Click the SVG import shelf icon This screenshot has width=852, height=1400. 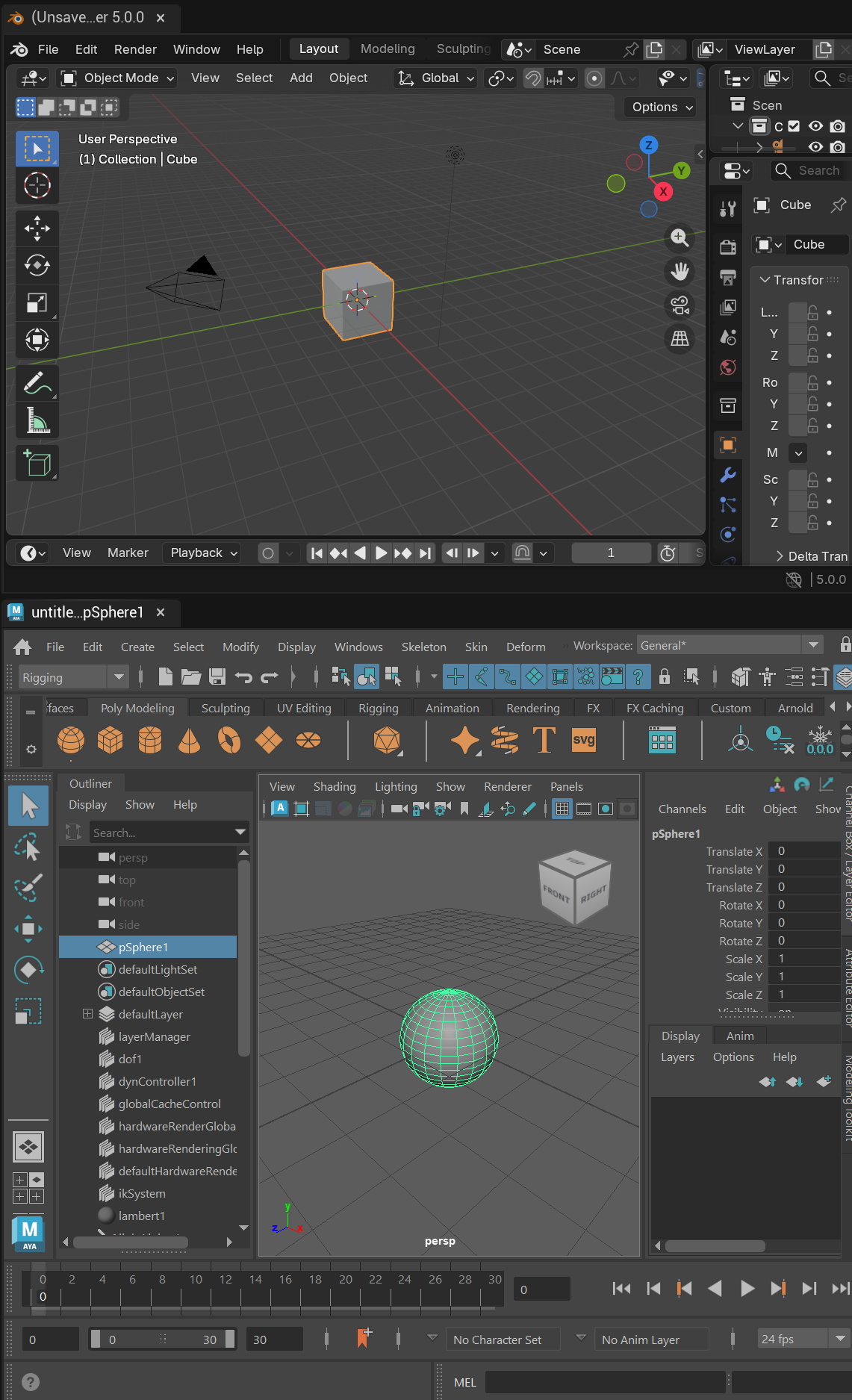pos(583,740)
